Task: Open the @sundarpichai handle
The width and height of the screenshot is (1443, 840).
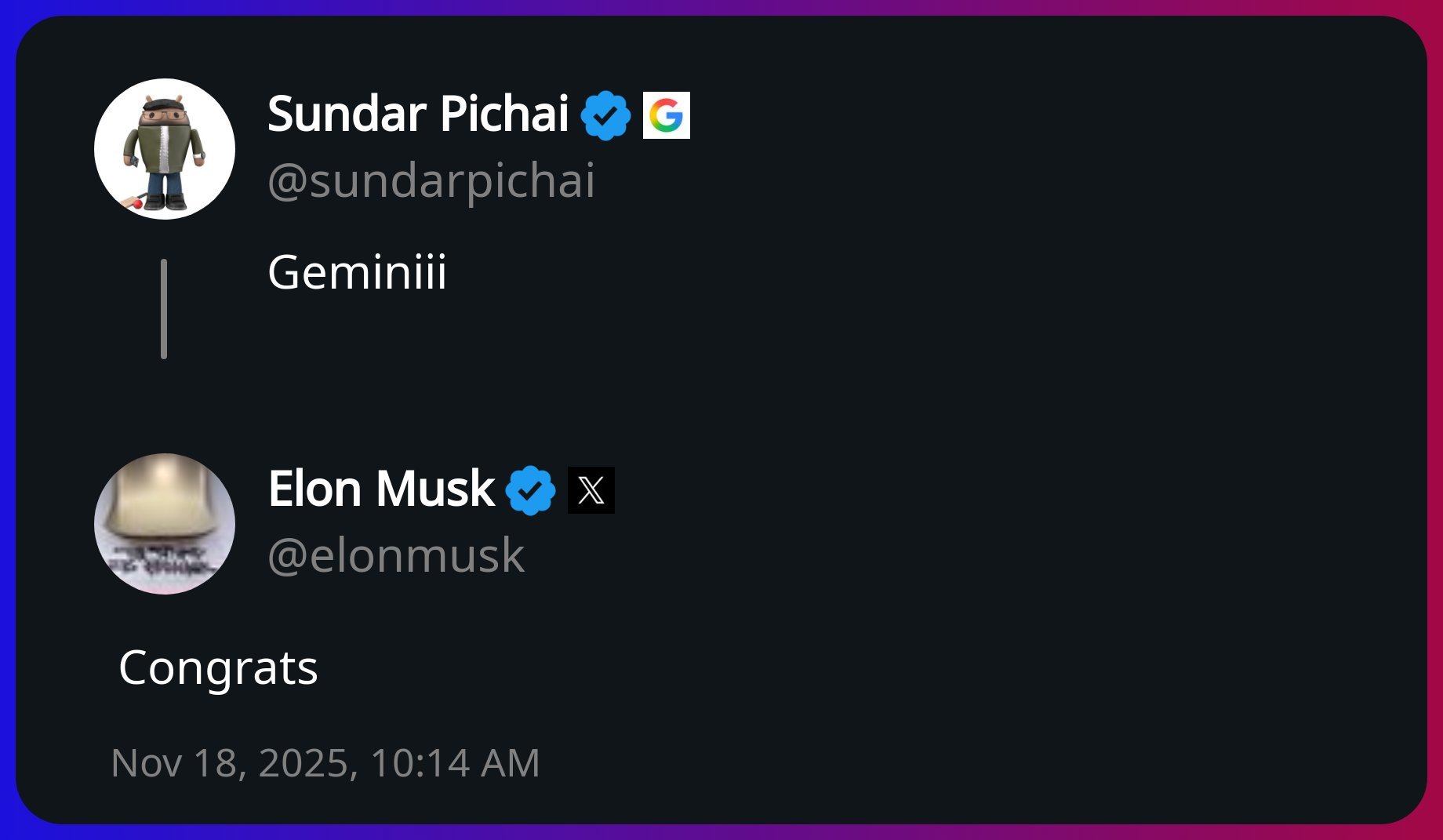Action: point(431,181)
